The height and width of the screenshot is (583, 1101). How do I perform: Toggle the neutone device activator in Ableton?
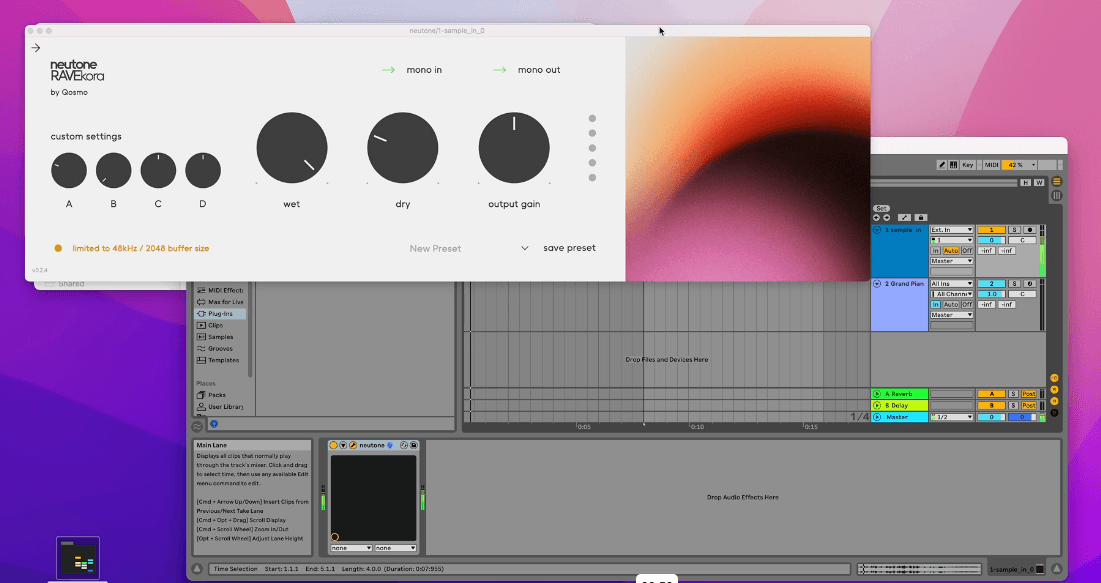[334, 445]
